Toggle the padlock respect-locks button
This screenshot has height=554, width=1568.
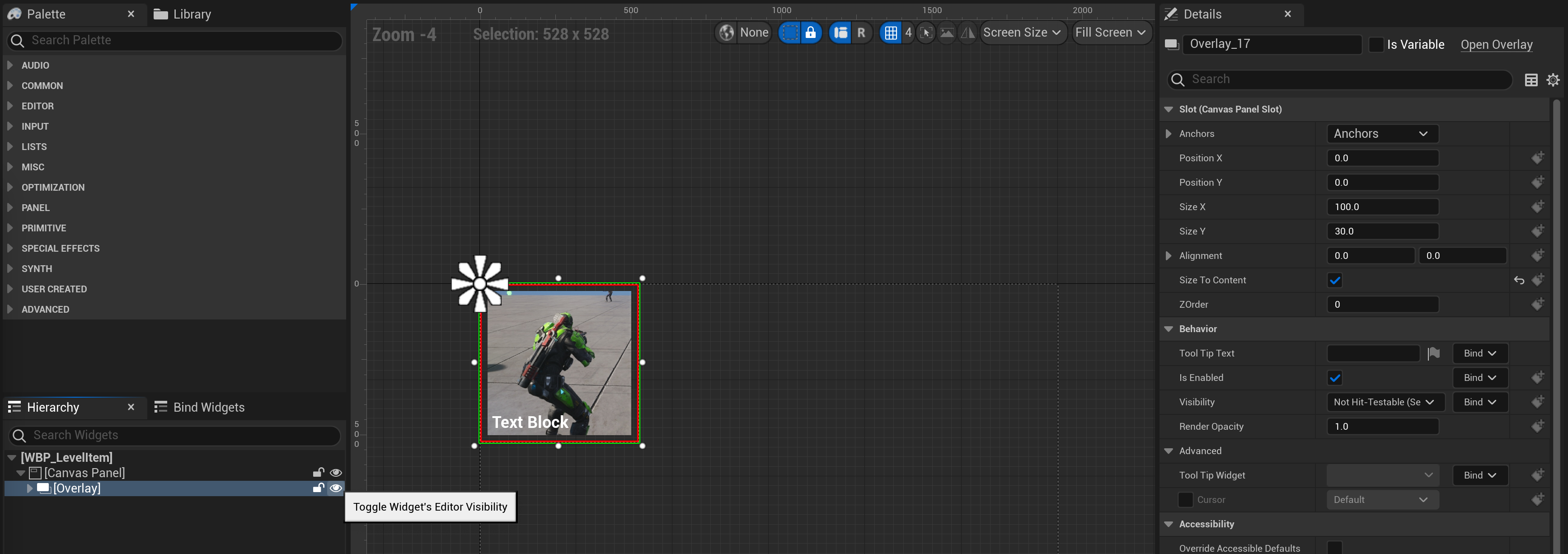coord(811,32)
